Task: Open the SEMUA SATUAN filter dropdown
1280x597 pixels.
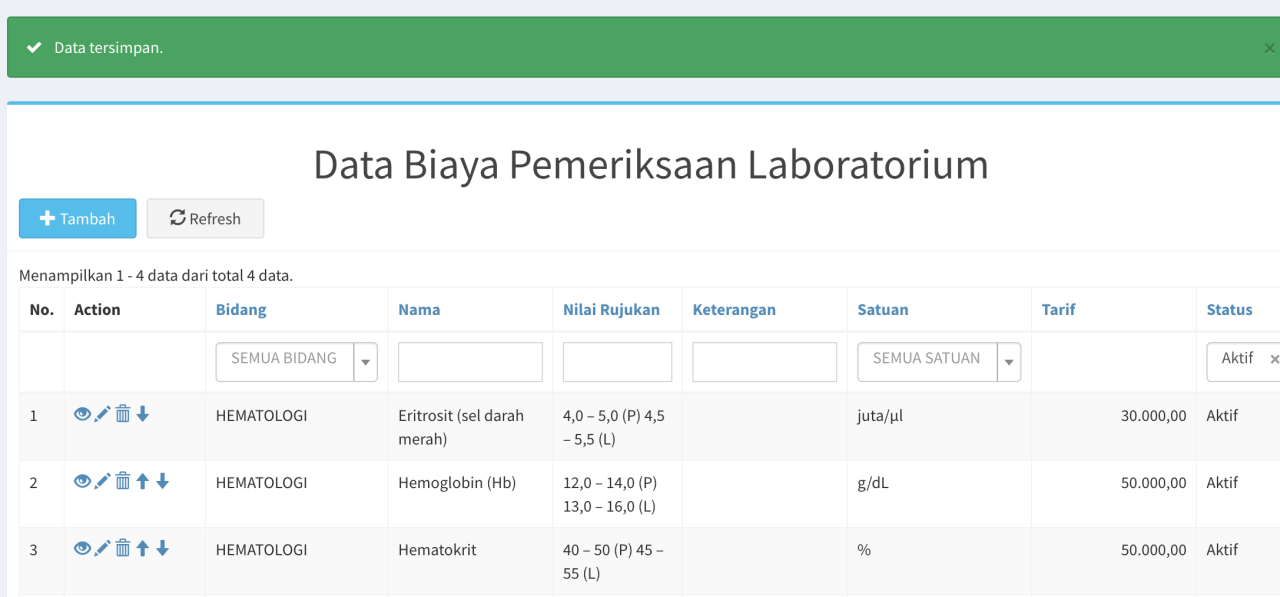Action: coord(938,362)
